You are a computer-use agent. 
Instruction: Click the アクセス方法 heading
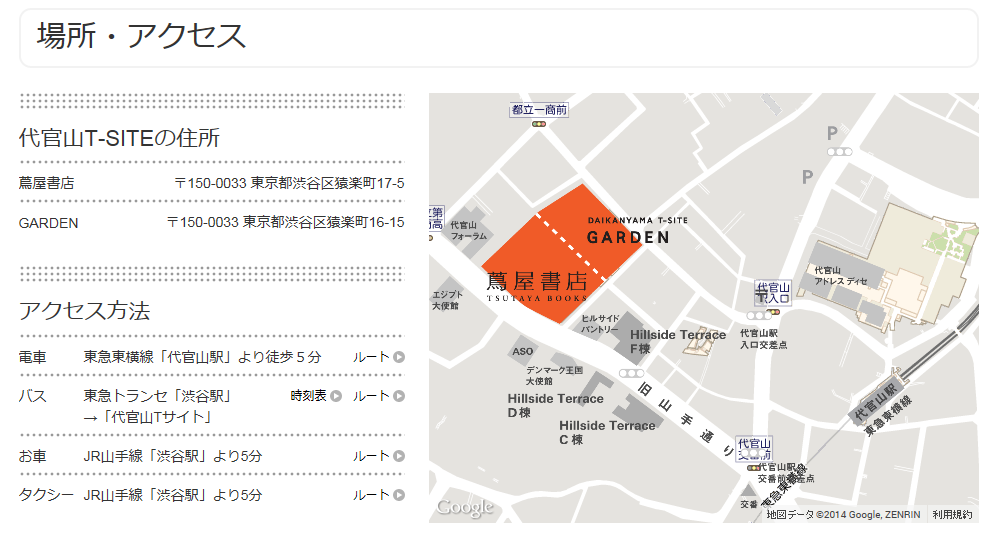pos(85,310)
